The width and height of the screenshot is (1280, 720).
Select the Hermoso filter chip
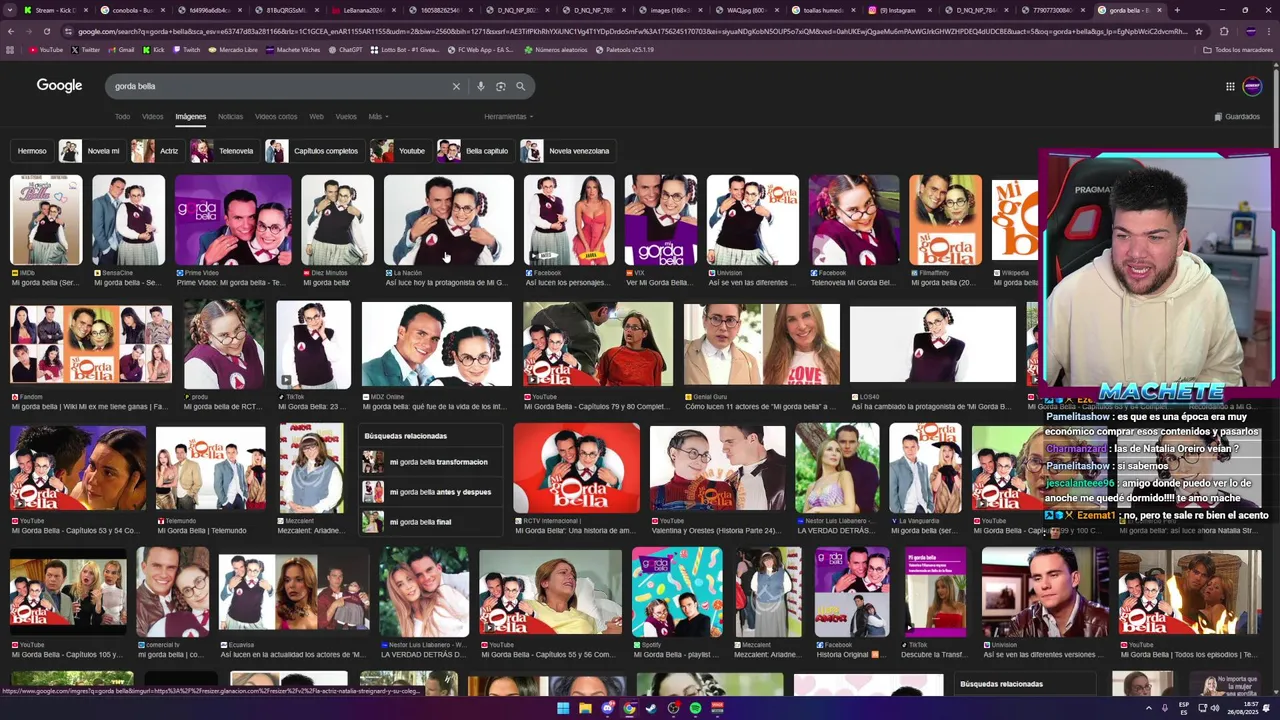click(x=32, y=151)
